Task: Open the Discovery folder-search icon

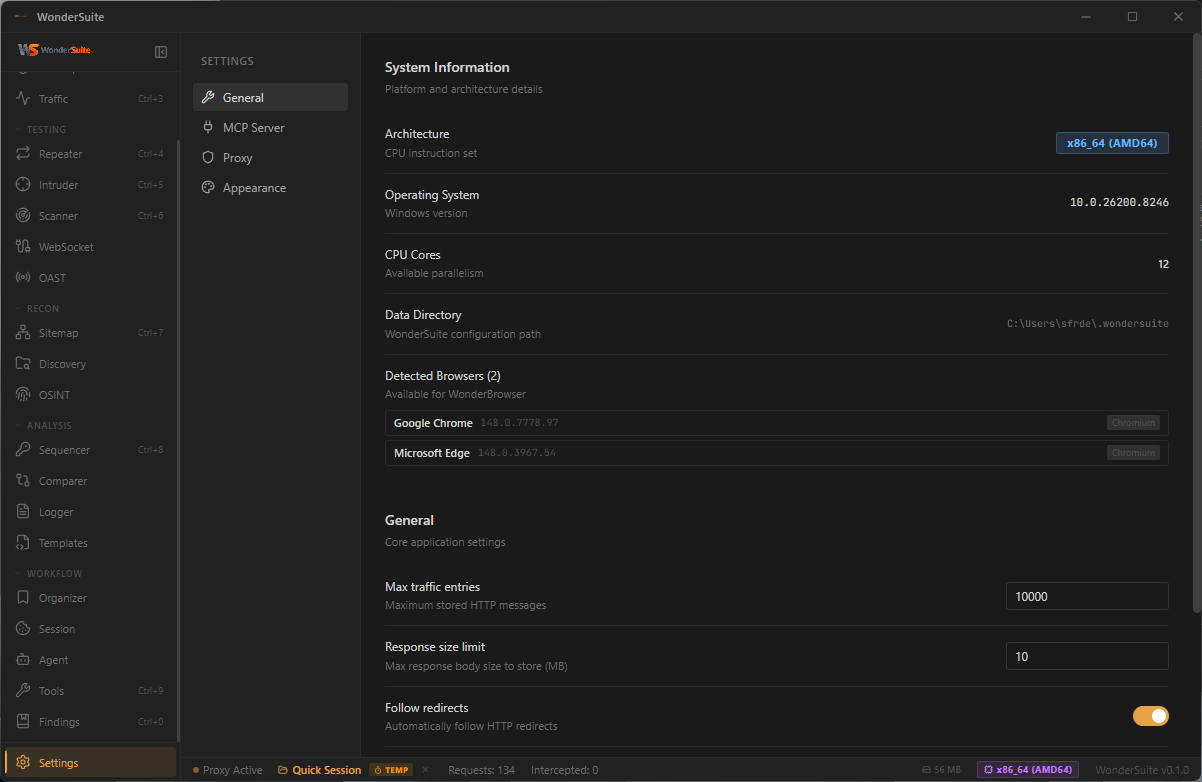Action: (x=23, y=364)
